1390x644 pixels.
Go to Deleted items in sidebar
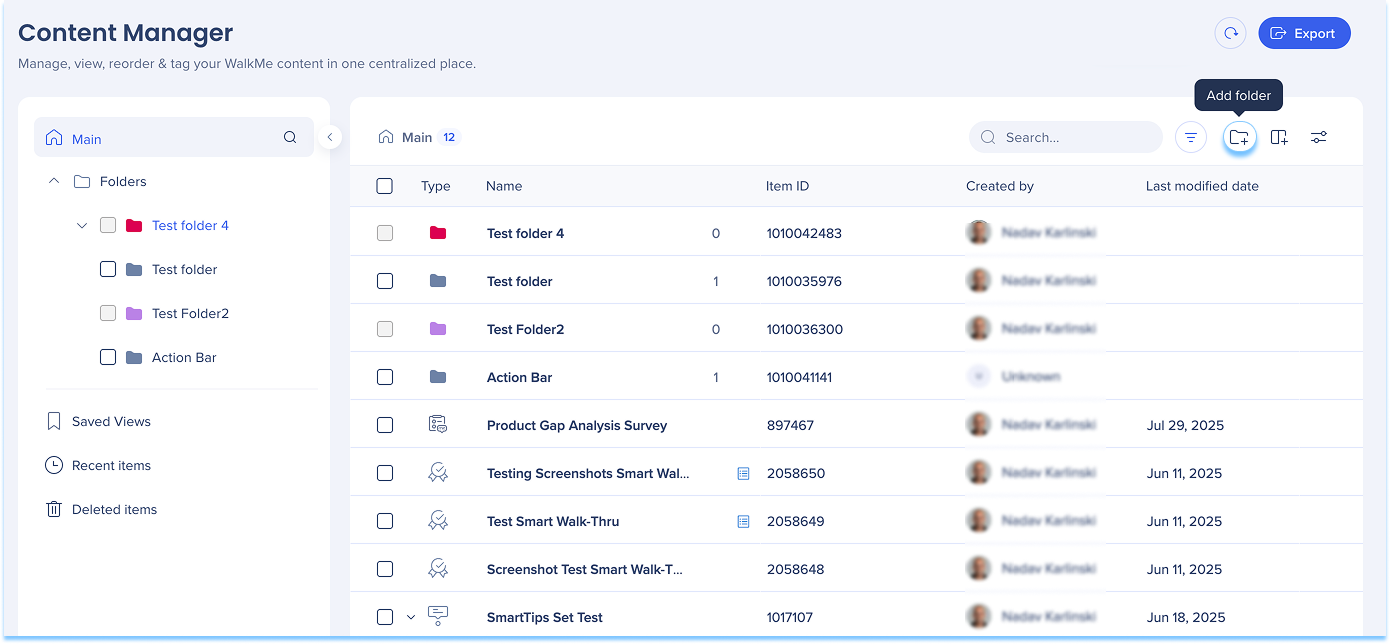point(114,510)
